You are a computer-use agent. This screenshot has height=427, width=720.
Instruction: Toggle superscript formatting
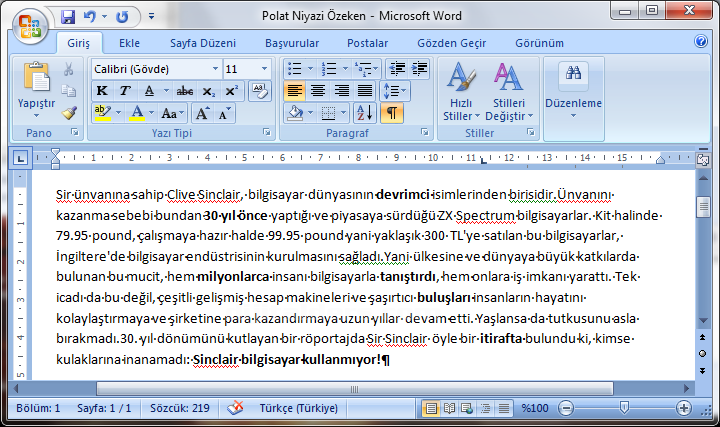pyautogui.click(x=231, y=91)
